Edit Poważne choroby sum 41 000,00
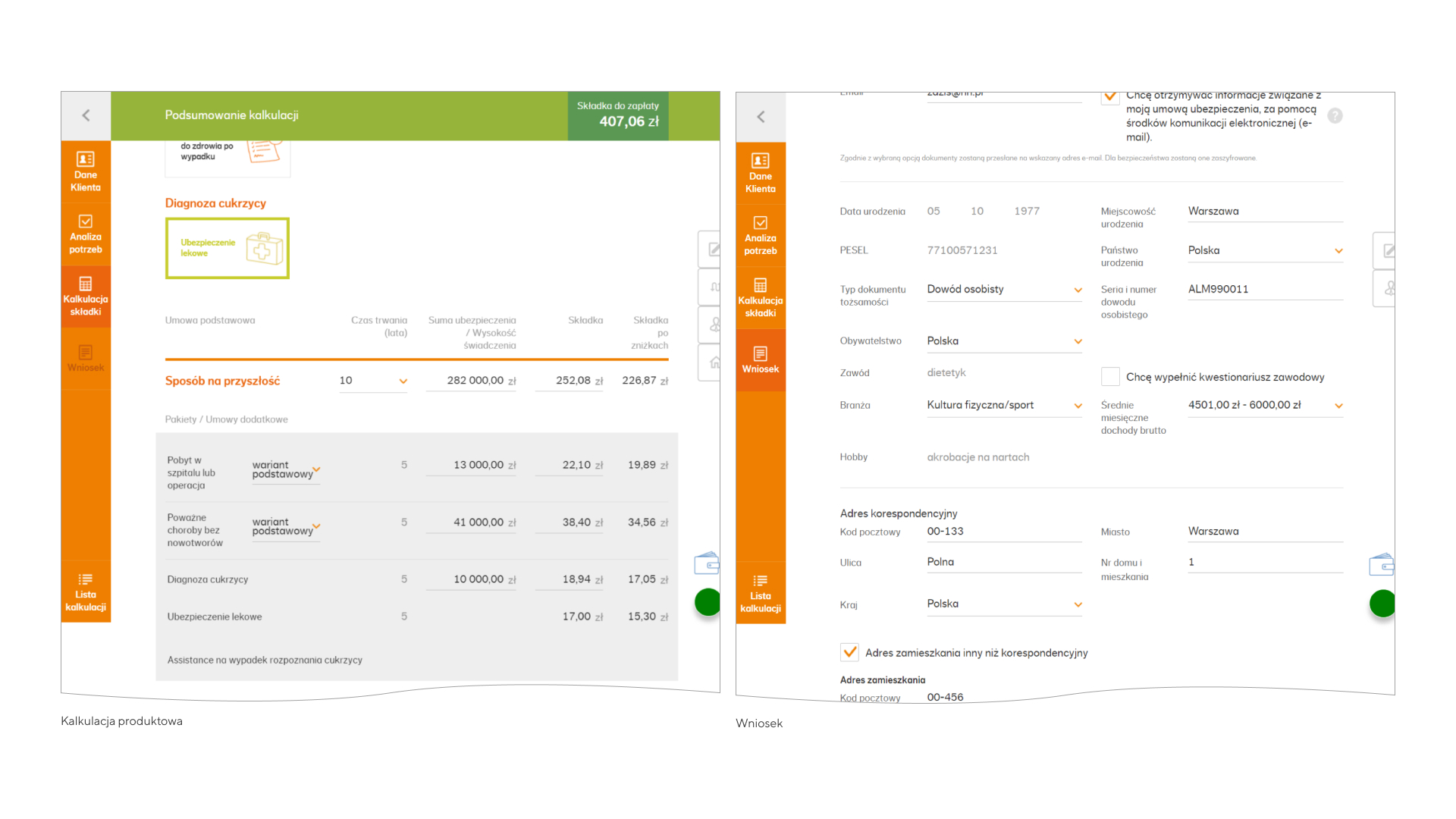The height and width of the screenshot is (819, 1456). 471,522
